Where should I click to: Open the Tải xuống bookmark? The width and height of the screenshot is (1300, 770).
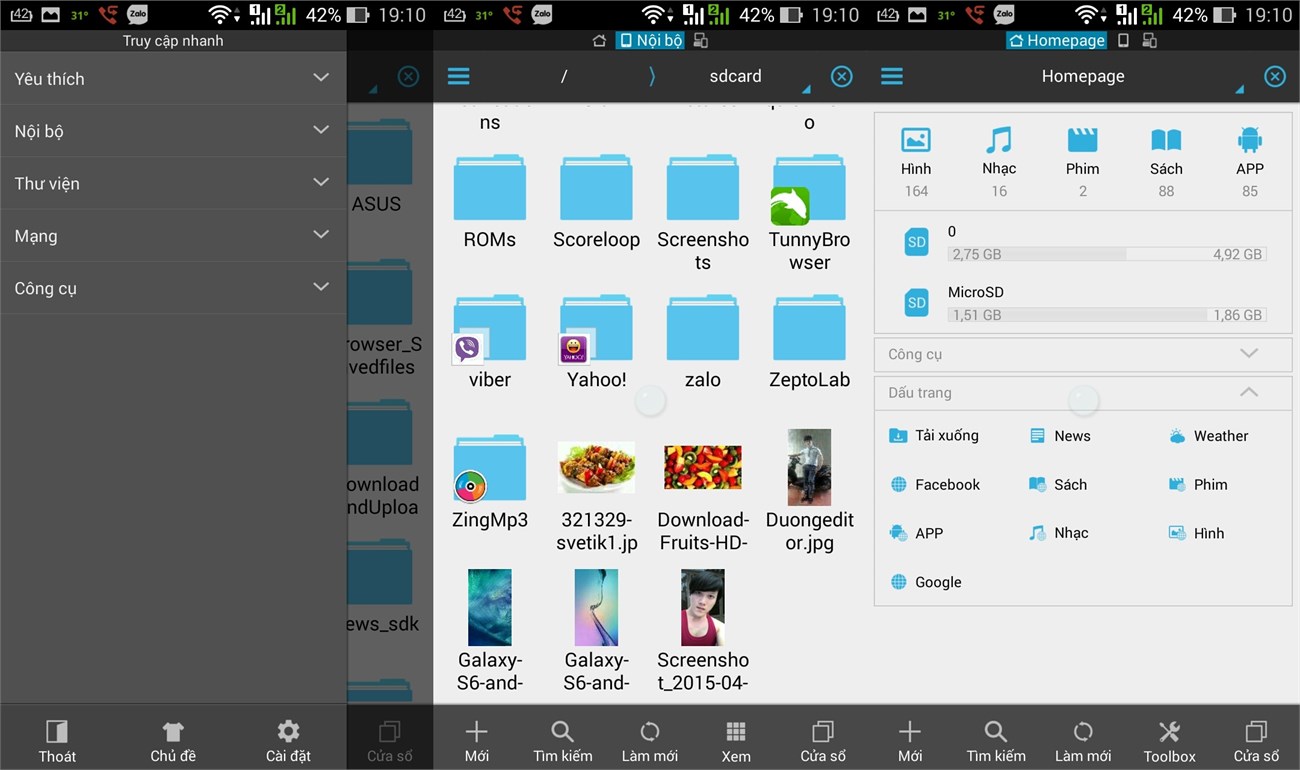pos(934,435)
